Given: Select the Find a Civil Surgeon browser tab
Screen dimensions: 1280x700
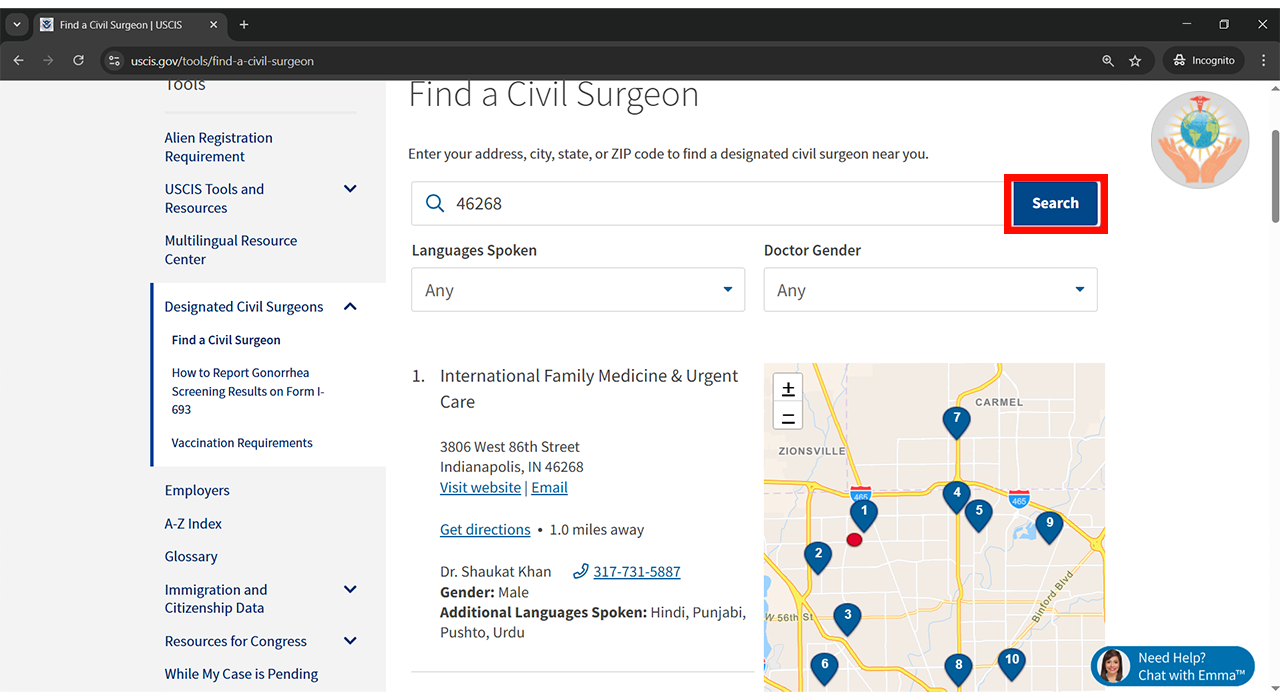Looking at the screenshot, I should tap(129, 25).
